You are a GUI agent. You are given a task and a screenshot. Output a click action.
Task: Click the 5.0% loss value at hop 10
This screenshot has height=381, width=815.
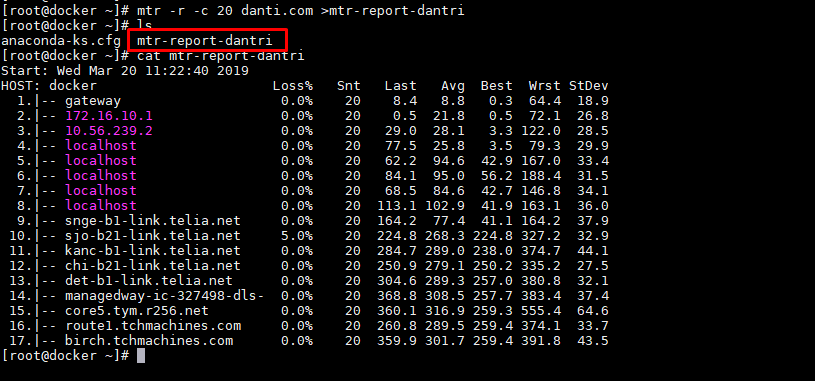297,235
